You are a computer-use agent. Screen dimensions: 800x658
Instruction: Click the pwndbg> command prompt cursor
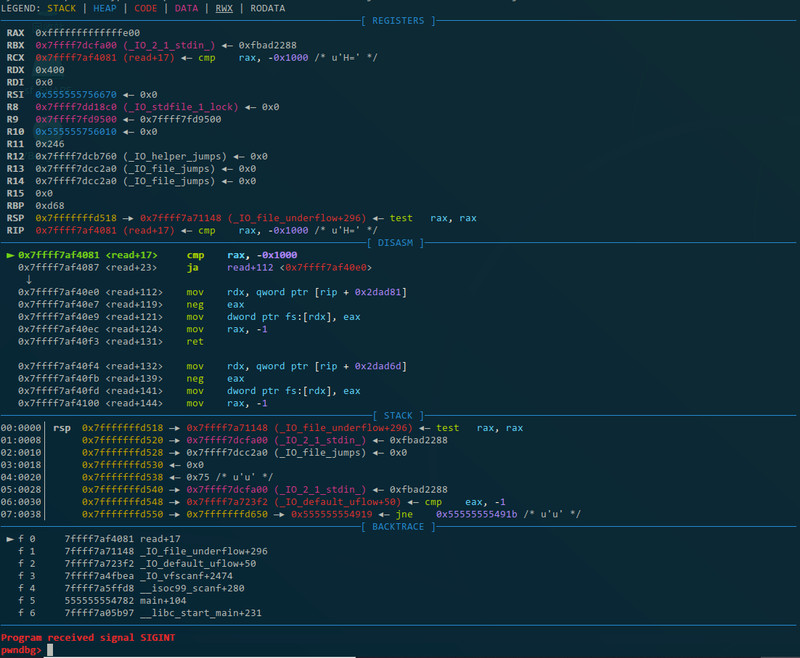click(x=50, y=650)
